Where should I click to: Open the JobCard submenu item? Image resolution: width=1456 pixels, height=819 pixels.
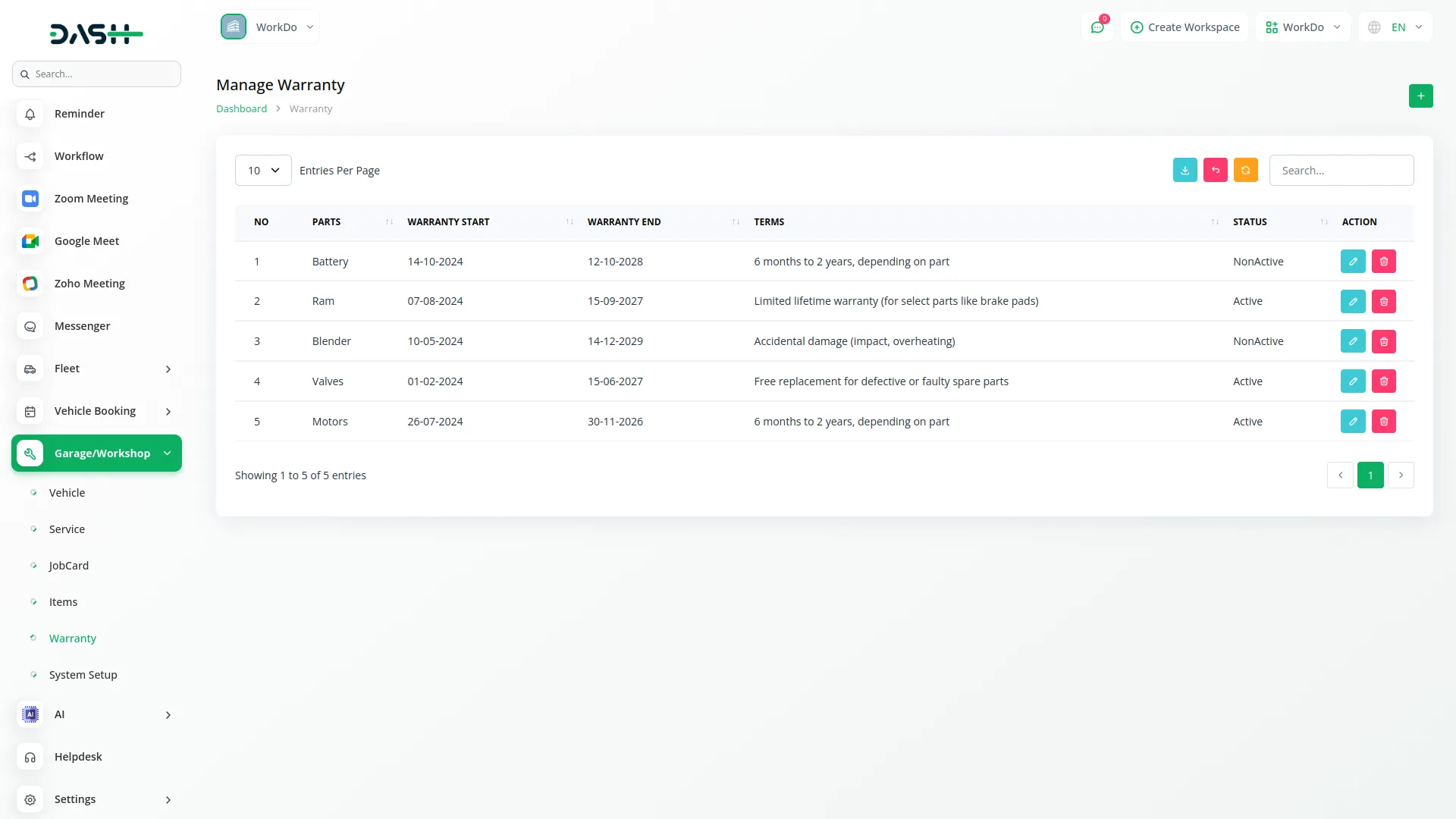(x=68, y=566)
